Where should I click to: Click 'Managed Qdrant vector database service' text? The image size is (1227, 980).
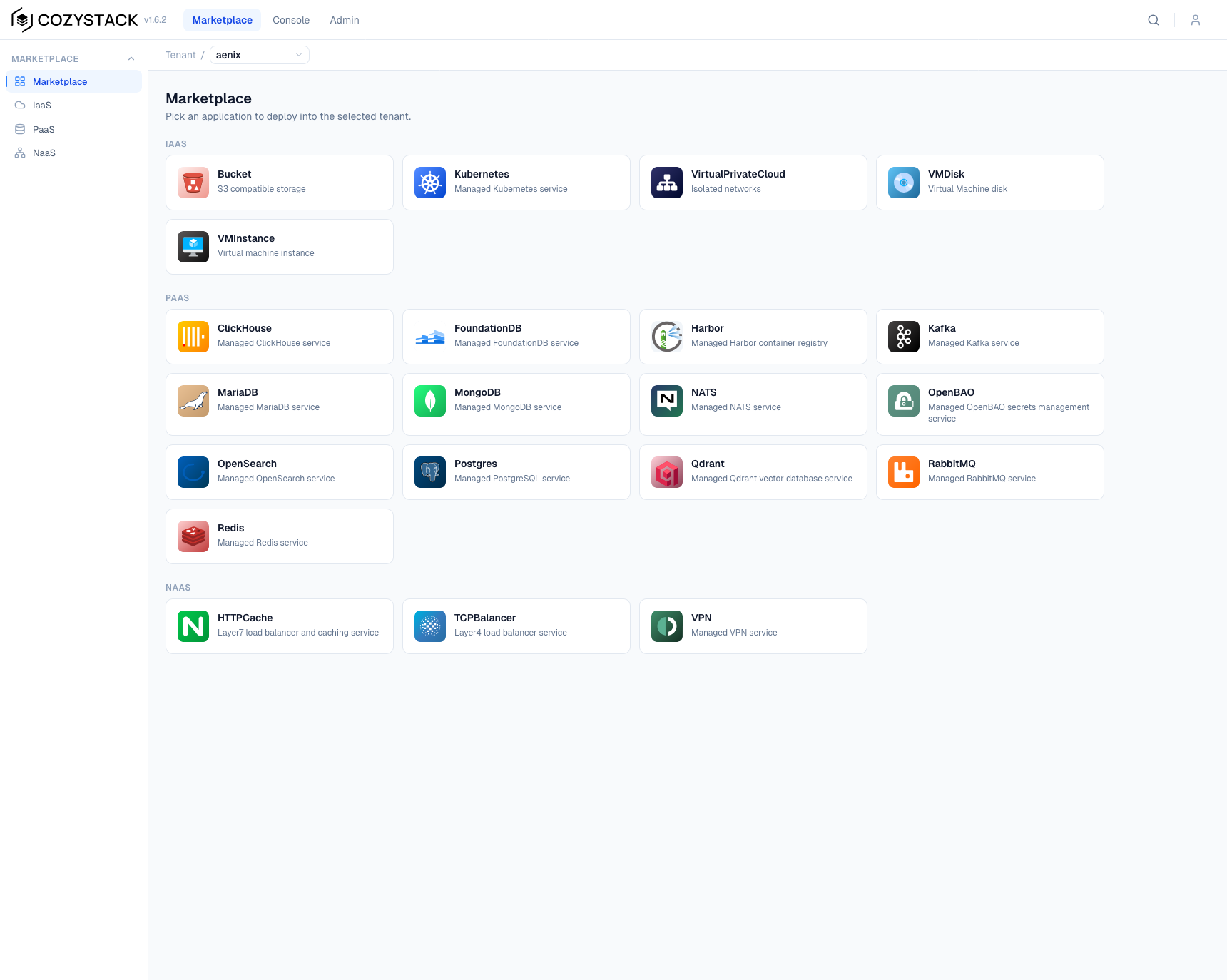(772, 479)
